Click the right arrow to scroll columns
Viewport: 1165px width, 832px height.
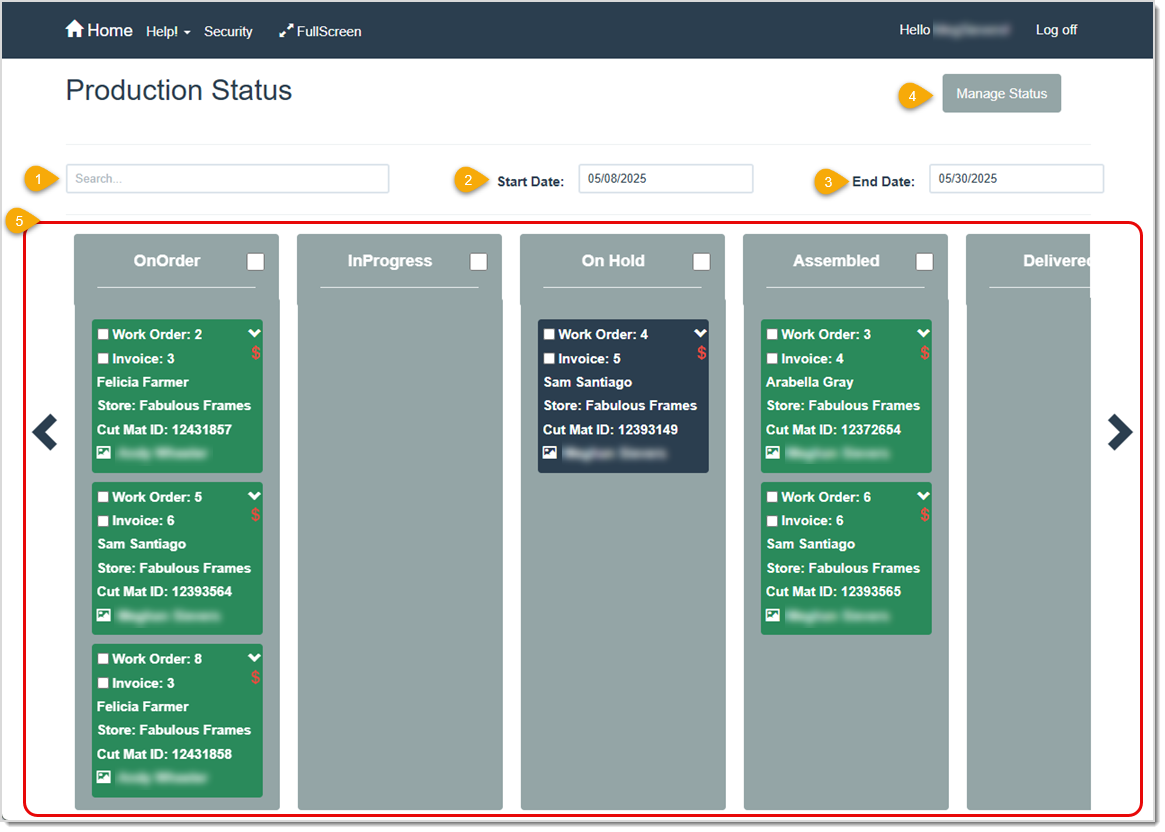pyautogui.click(x=1119, y=432)
